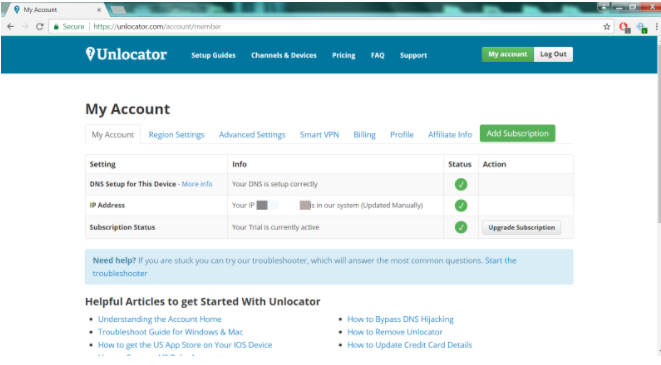Click the 'IP Address' row label
This screenshot has height=365, width=661.
(107, 205)
